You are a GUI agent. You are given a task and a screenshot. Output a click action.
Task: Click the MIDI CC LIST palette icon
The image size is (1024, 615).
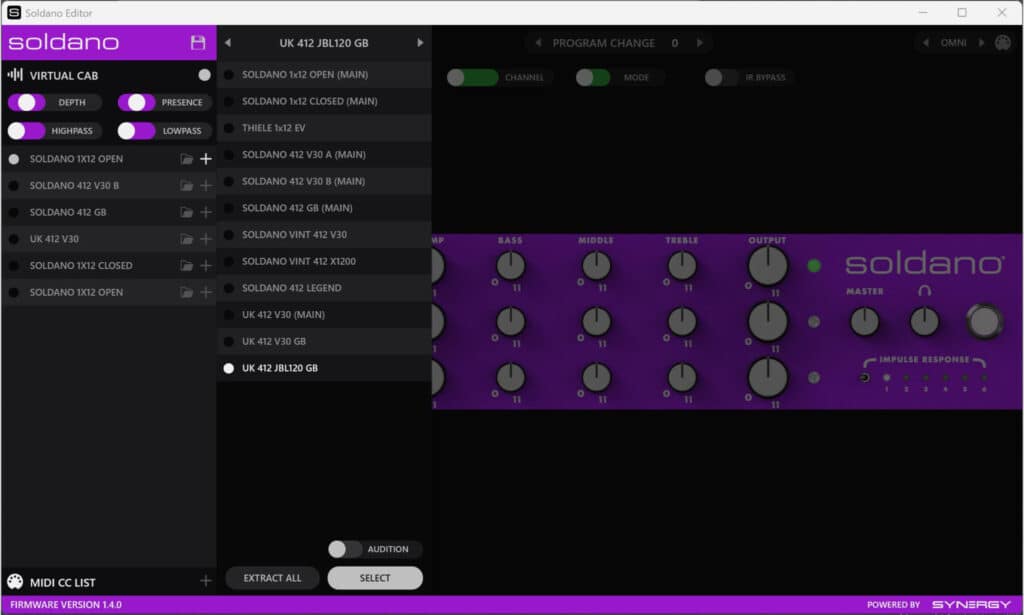click(15, 582)
